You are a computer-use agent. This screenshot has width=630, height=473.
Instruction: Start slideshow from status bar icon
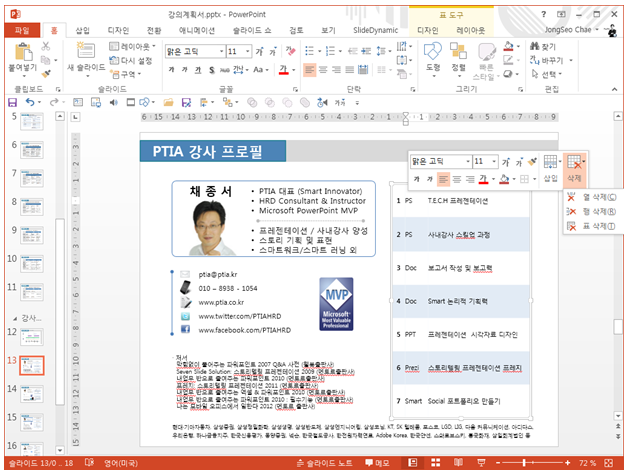tap(481, 463)
